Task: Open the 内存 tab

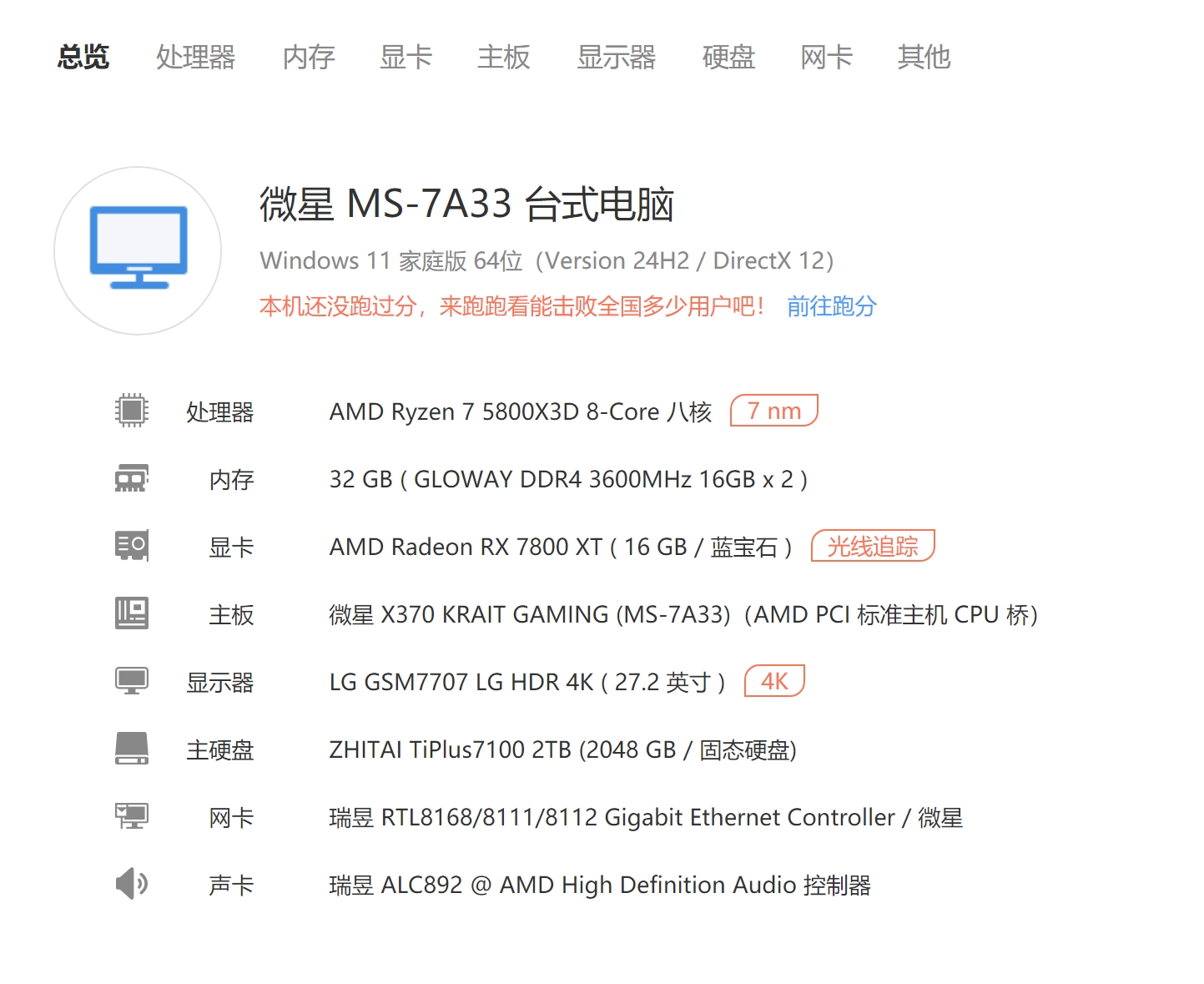Action: coord(309,57)
